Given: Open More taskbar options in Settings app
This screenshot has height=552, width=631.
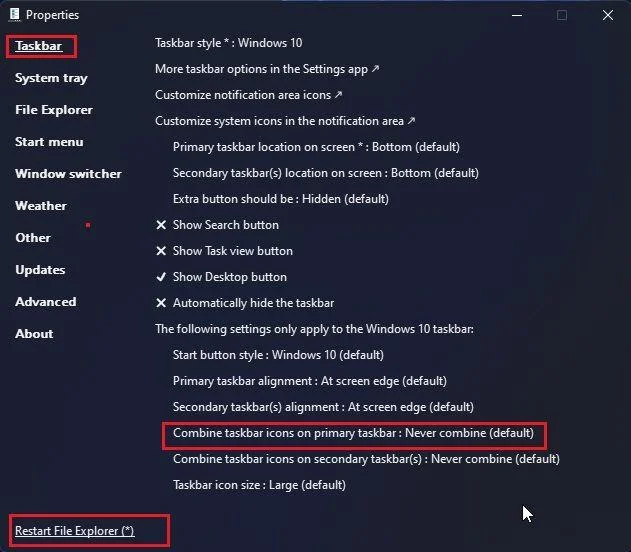Looking at the screenshot, I should click(x=267, y=69).
